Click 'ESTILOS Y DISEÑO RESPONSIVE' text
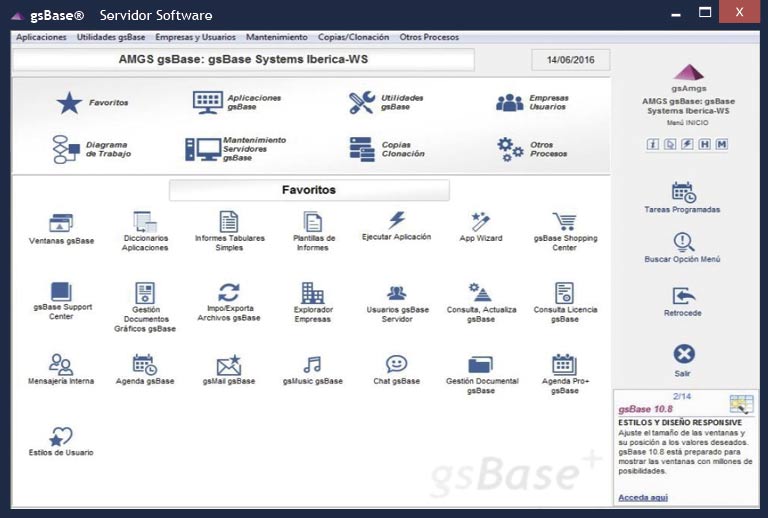Screen dimensions: 768x518 point(680,423)
